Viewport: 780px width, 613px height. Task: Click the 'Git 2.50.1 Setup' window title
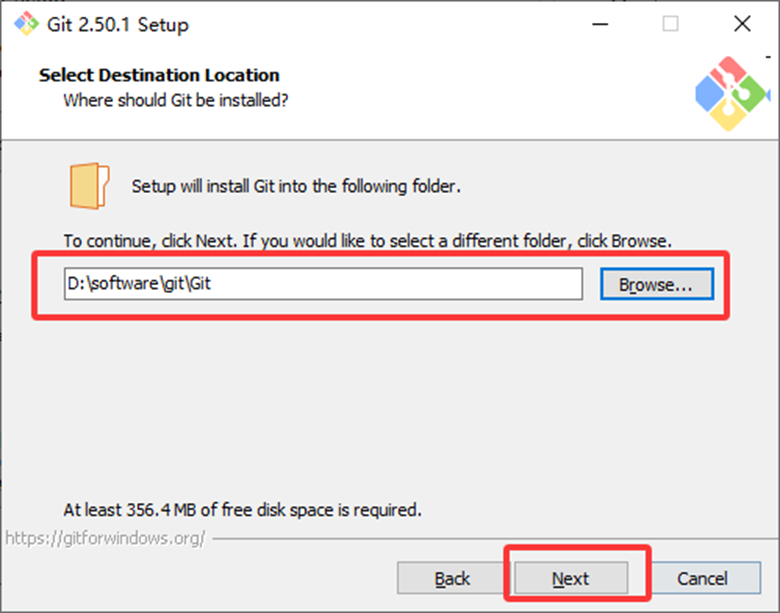(x=118, y=24)
